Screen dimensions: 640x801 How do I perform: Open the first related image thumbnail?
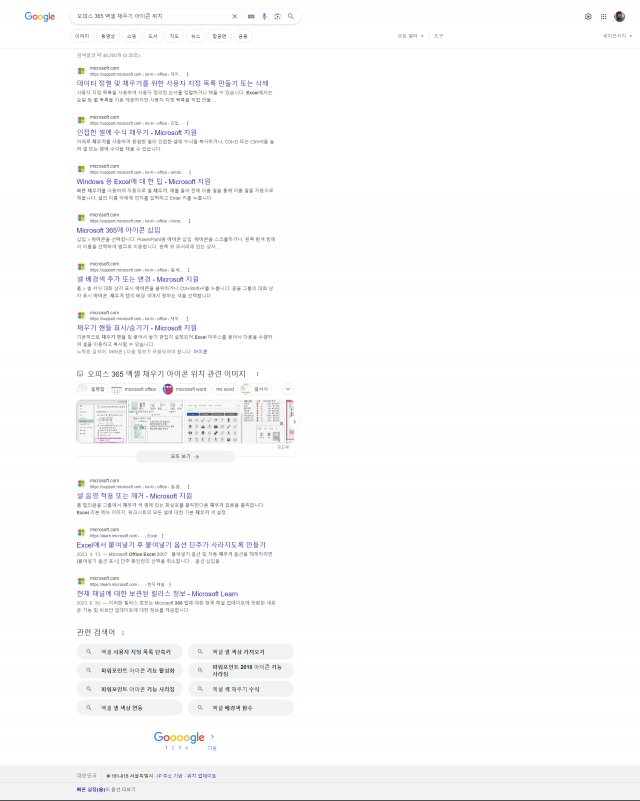[102, 421]
